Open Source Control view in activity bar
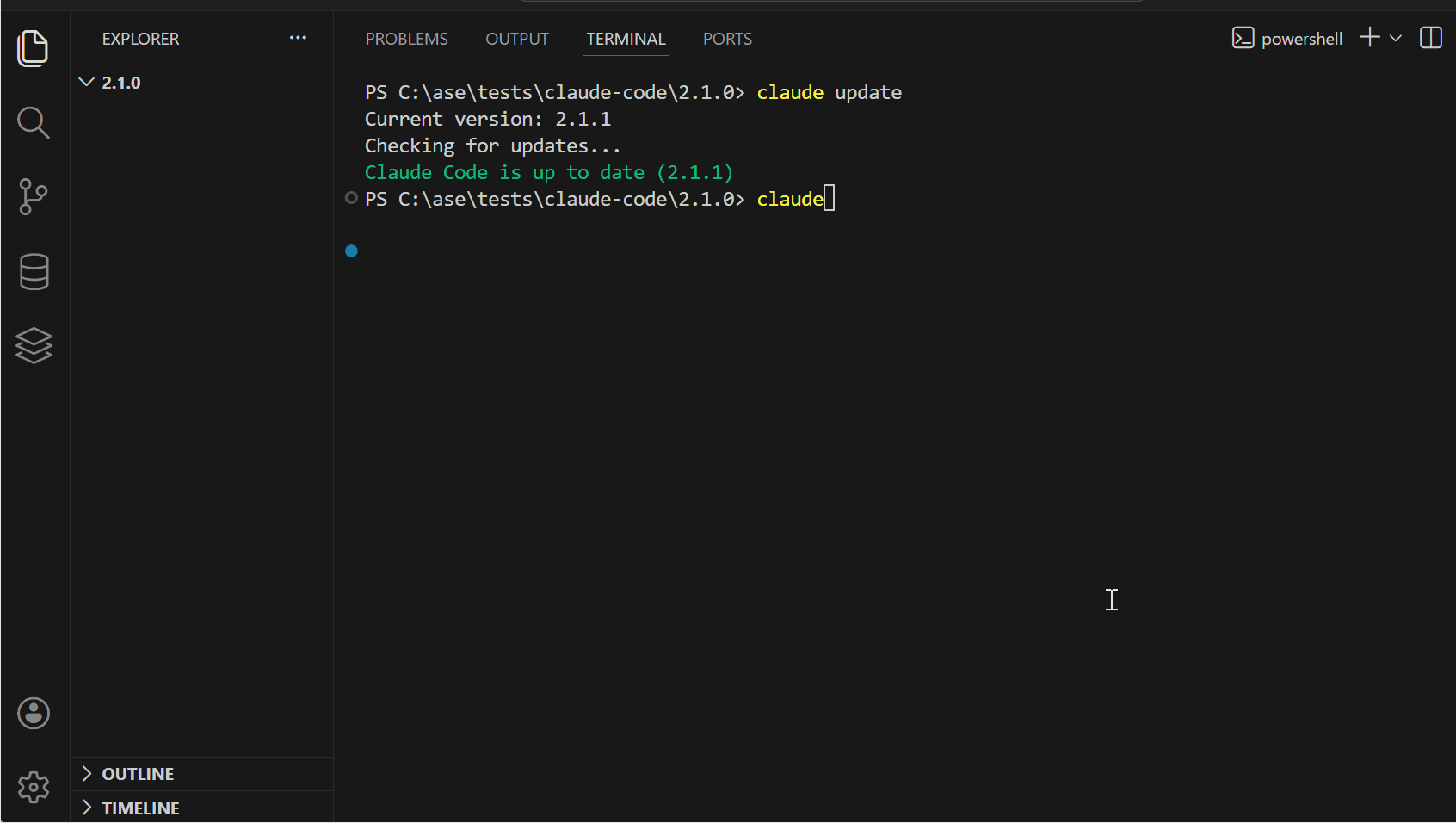Image resolution: width=1456 pixels, height=823 pixels. 34,197
